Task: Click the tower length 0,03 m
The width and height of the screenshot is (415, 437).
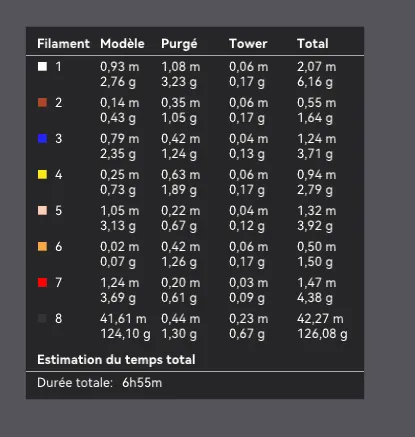Action: [249, 283]
